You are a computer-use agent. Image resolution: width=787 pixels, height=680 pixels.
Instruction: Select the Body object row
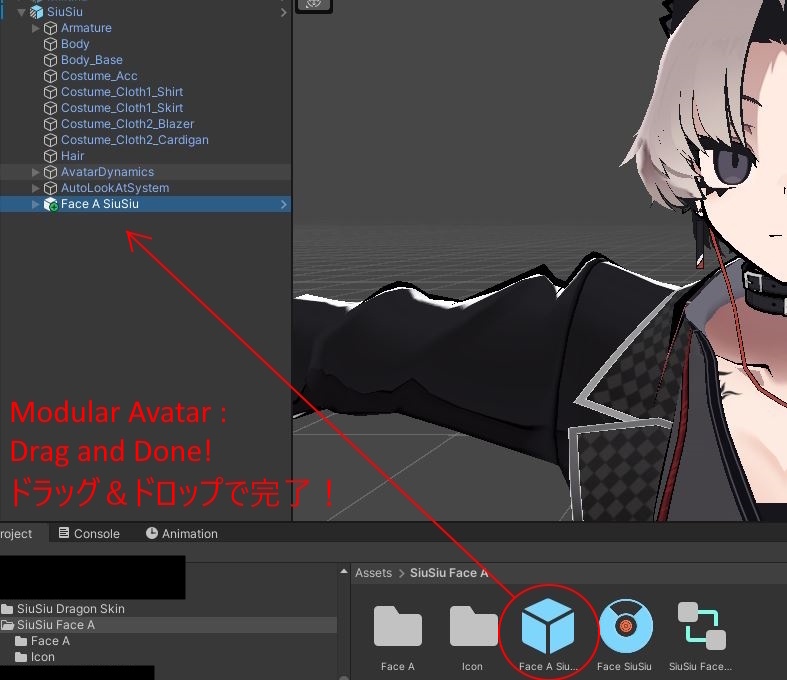146,44
